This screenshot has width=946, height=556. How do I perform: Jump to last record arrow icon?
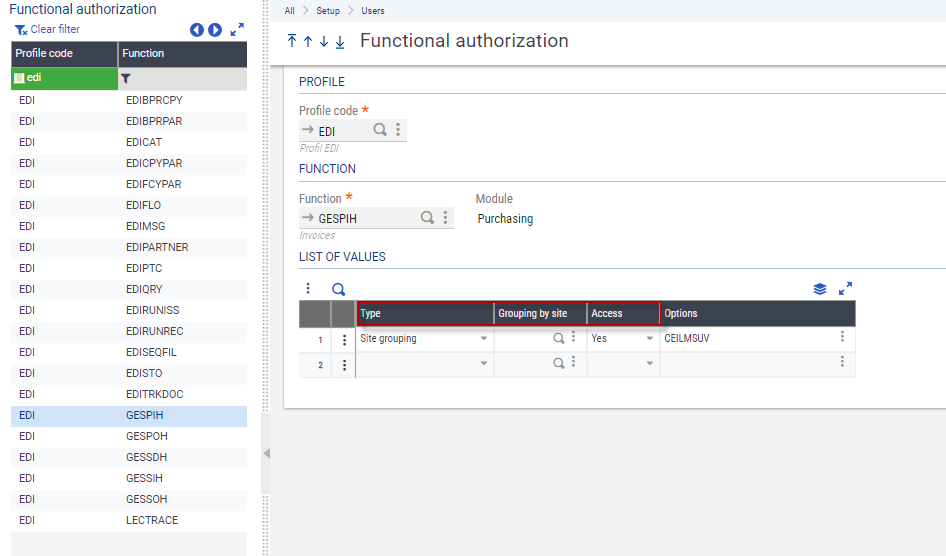pos(340,41)
